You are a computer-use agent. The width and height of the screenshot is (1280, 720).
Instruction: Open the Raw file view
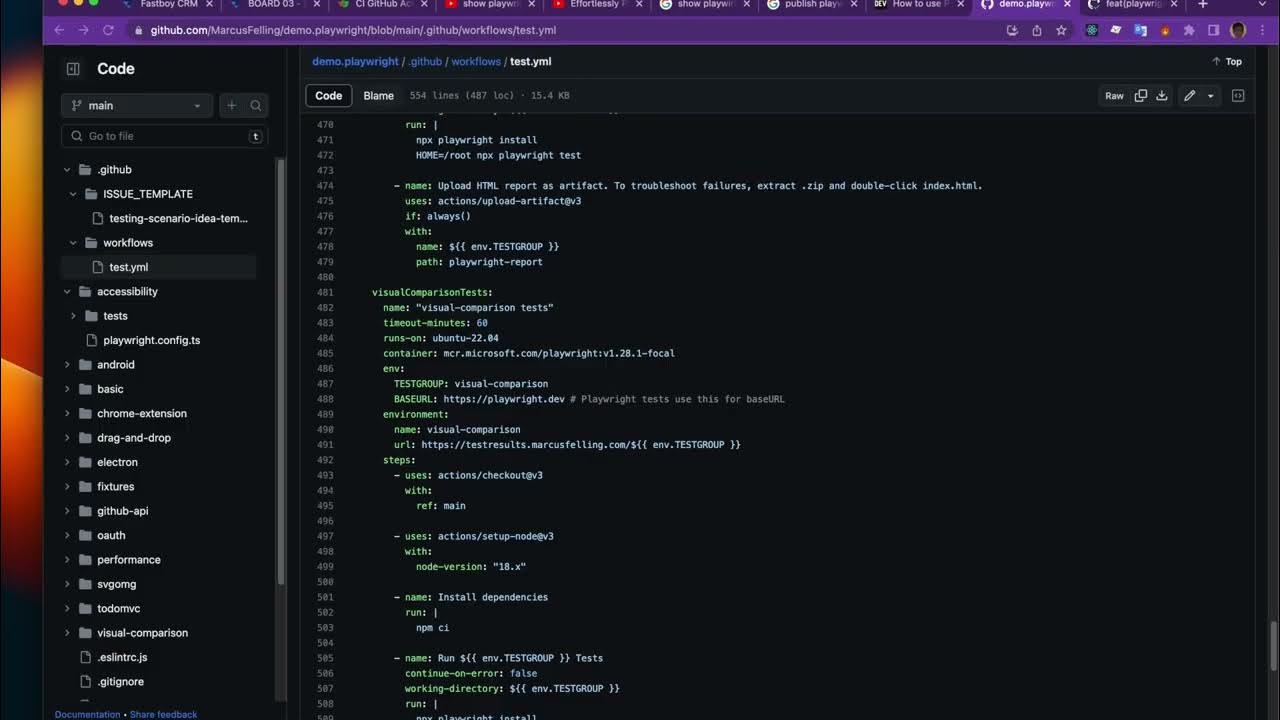pyautogui.click(x=1114, y=96)
